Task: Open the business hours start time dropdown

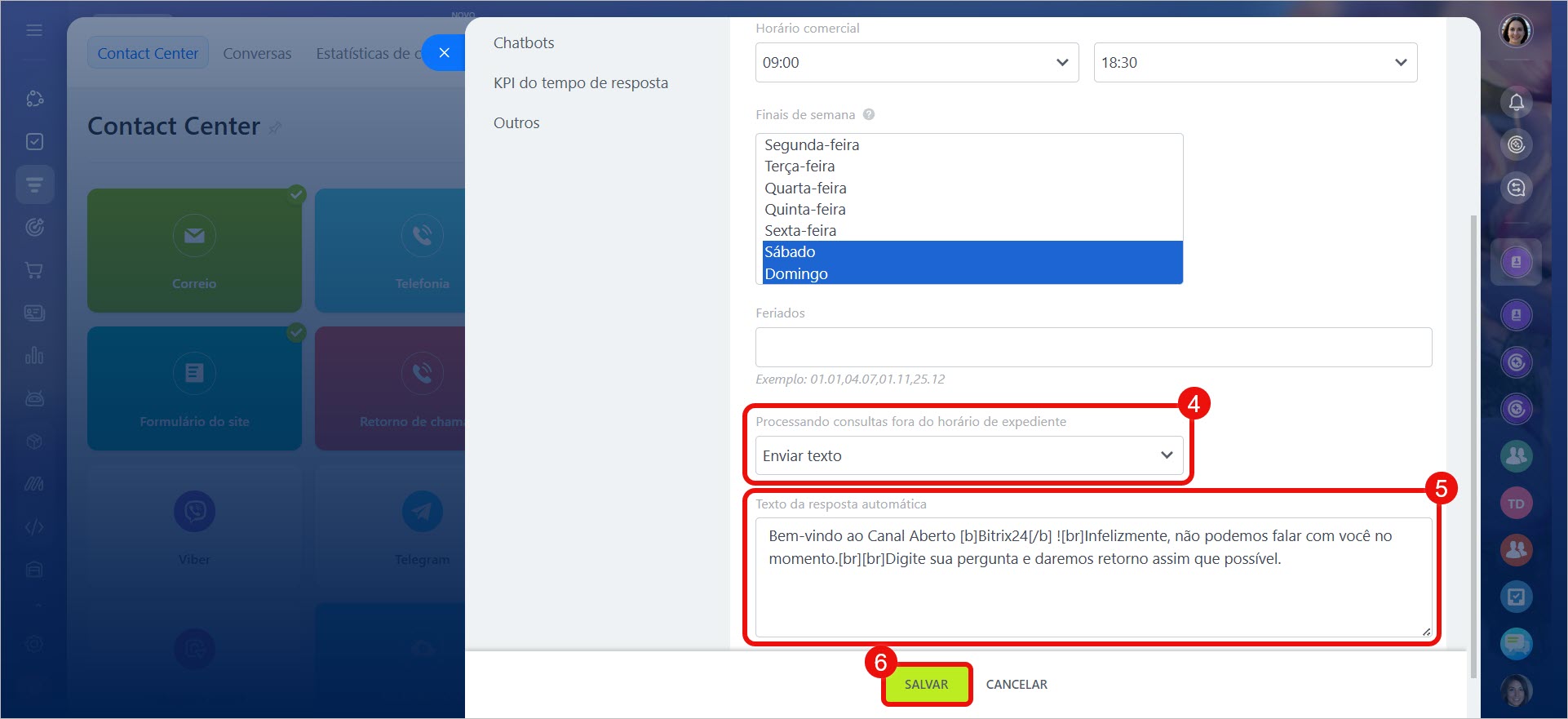Action: (x=916, y=63)
